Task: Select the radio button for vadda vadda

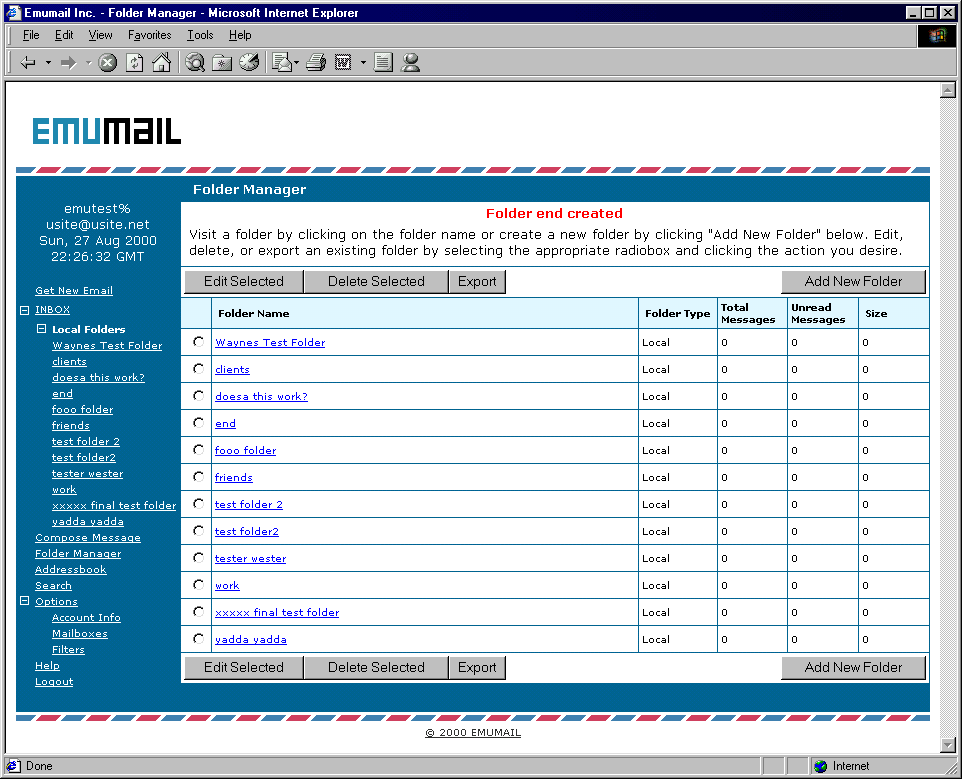Action: [x=199, y=639]
